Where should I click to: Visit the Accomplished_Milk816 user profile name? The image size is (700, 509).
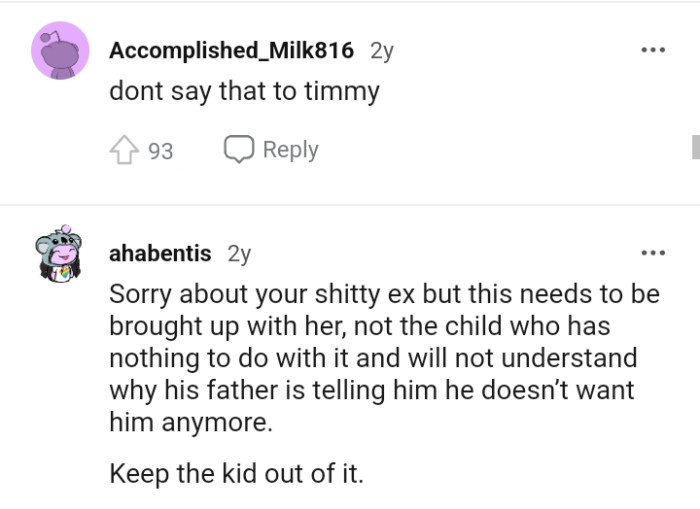pyautogui.click(x=231, y=50)
